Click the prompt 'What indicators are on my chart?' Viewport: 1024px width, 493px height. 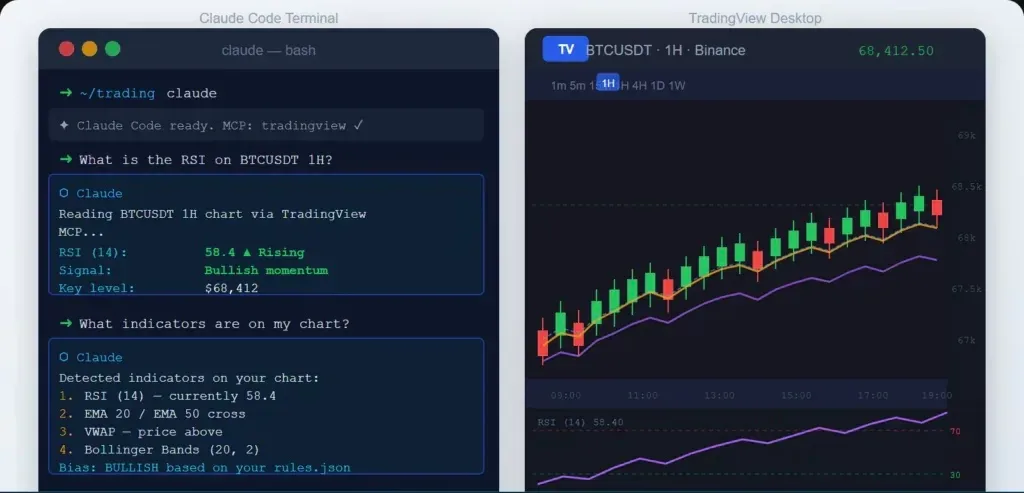tap(214, 324)
